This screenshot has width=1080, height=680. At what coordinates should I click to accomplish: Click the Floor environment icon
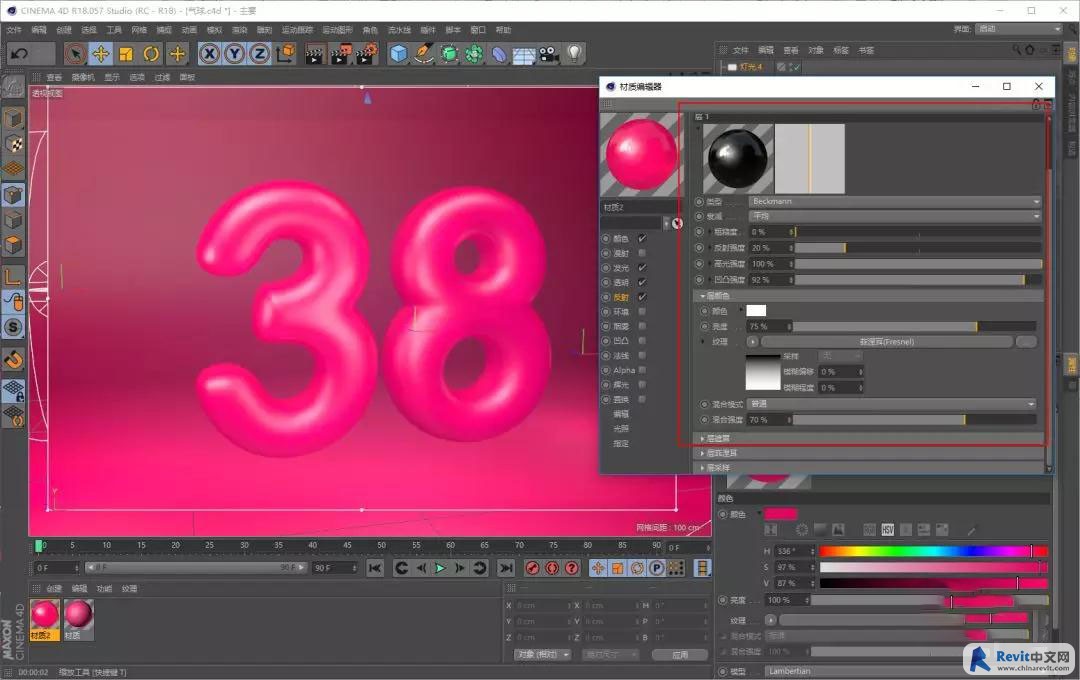tap(523, 54)
